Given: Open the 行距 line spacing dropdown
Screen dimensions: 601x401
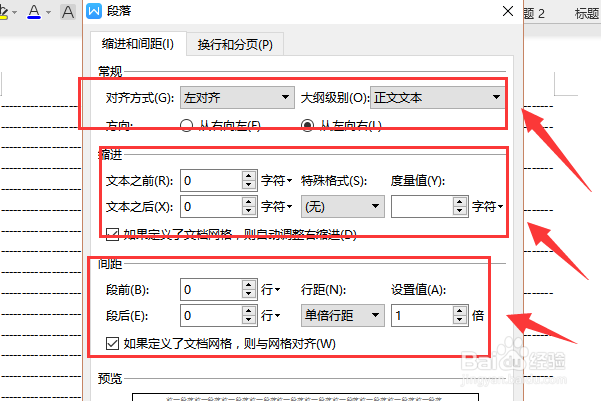Looking at the screenshot, I should tap(343, 316).
